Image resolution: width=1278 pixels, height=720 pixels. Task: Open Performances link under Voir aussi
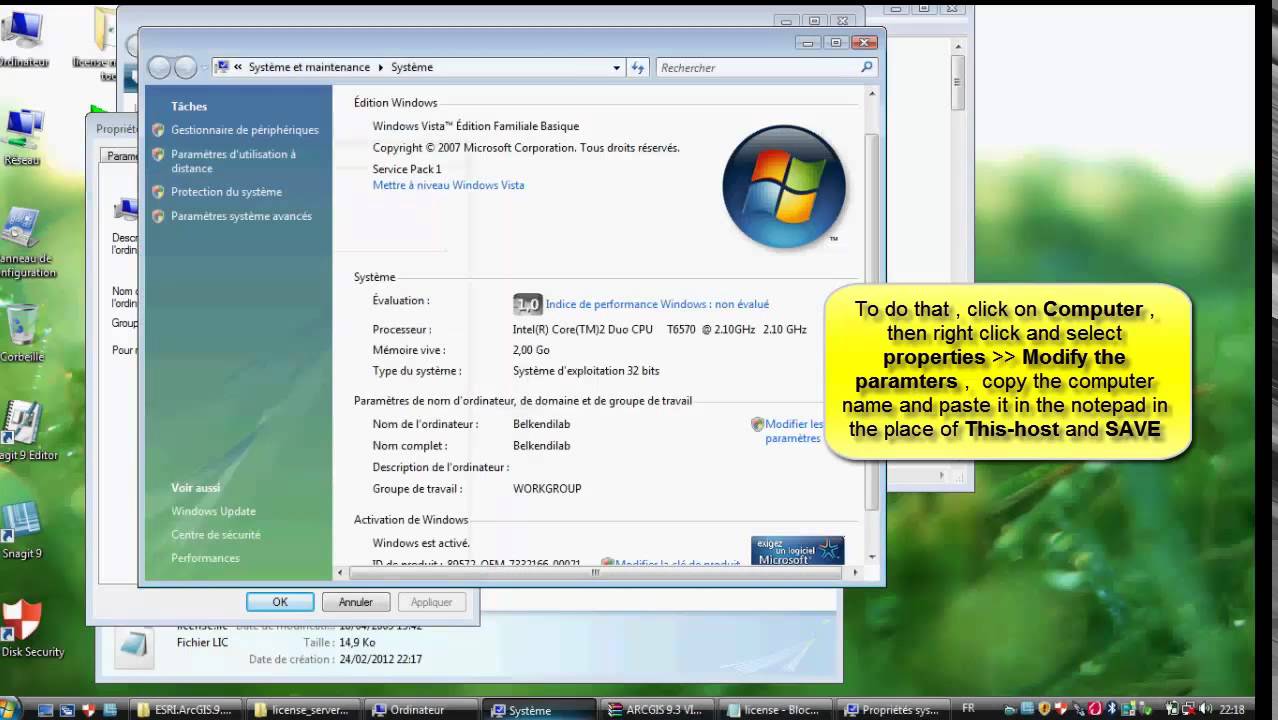pos(205,558)
